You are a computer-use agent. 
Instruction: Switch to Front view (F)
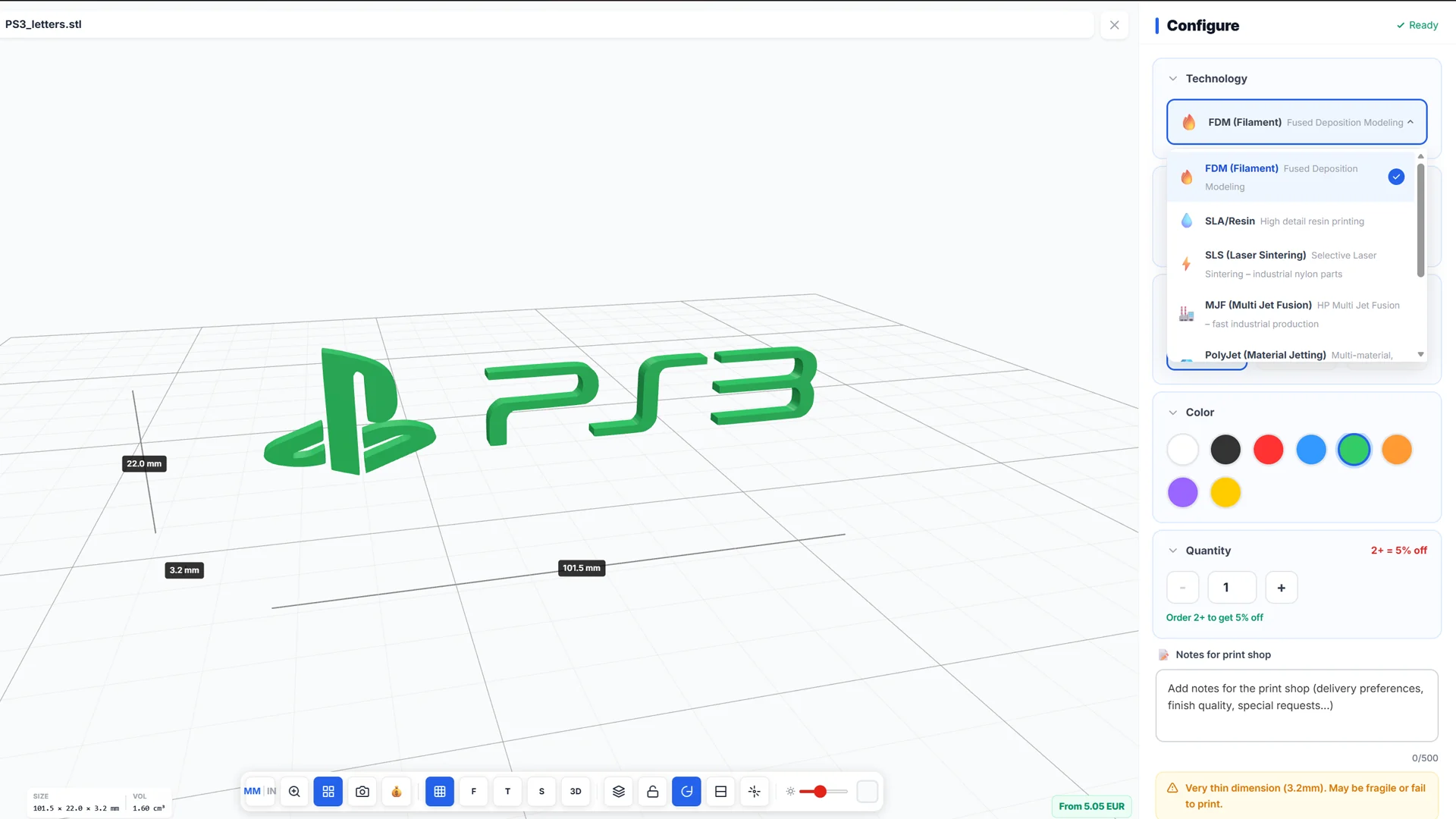(x=474, y=791)
